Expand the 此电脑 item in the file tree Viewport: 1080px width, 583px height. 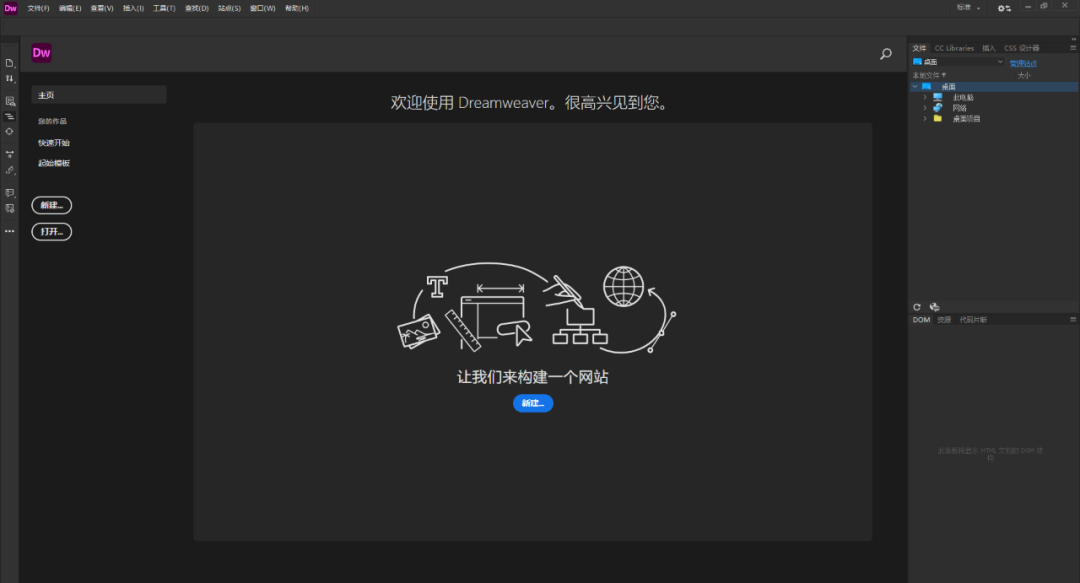coord(924,97)
